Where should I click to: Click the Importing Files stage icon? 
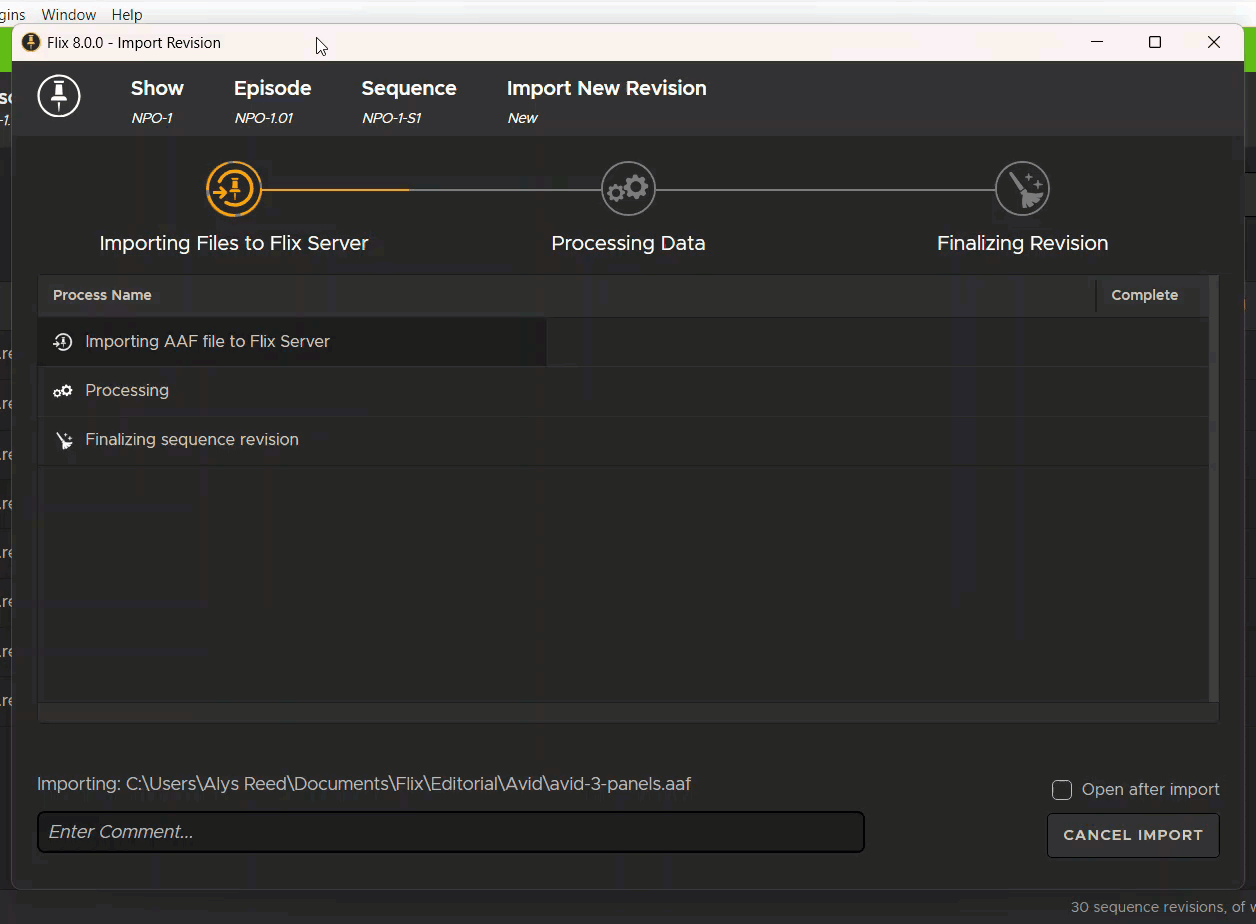tap(234, 189)
